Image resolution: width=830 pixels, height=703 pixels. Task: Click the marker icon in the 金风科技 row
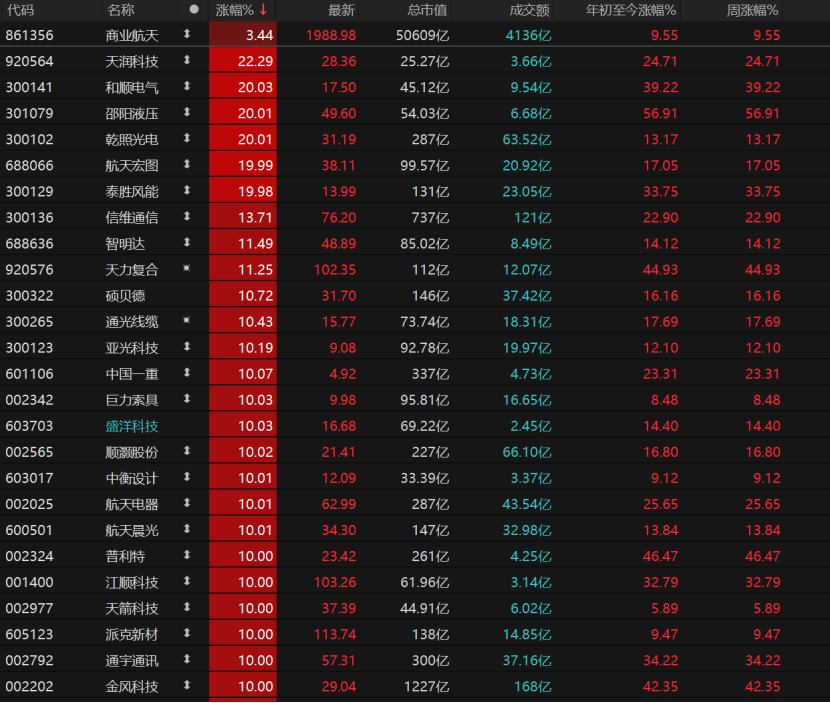point(187,686)
